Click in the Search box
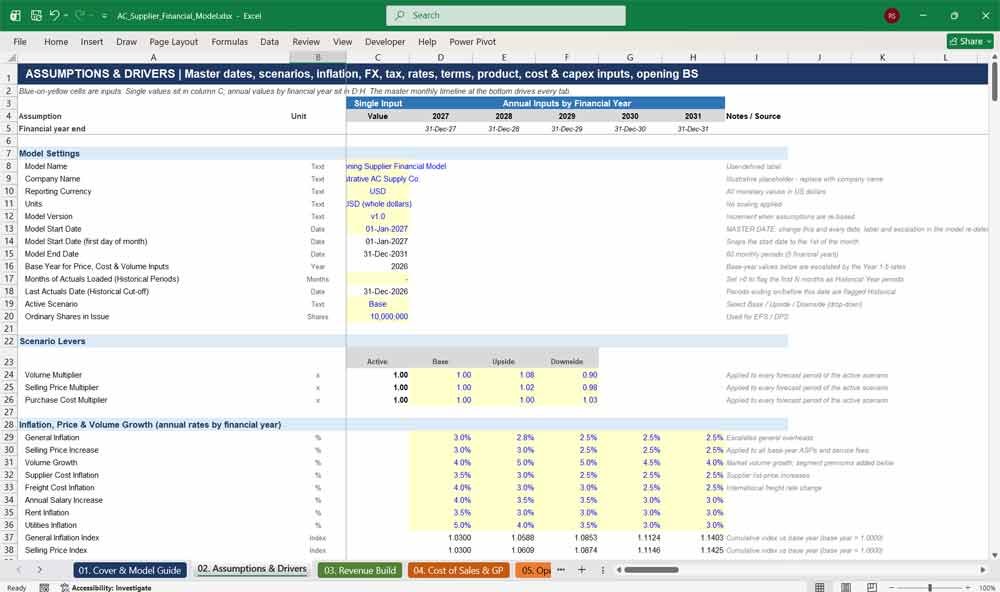This screenshot has width=1000, height=592. (506, 15)
